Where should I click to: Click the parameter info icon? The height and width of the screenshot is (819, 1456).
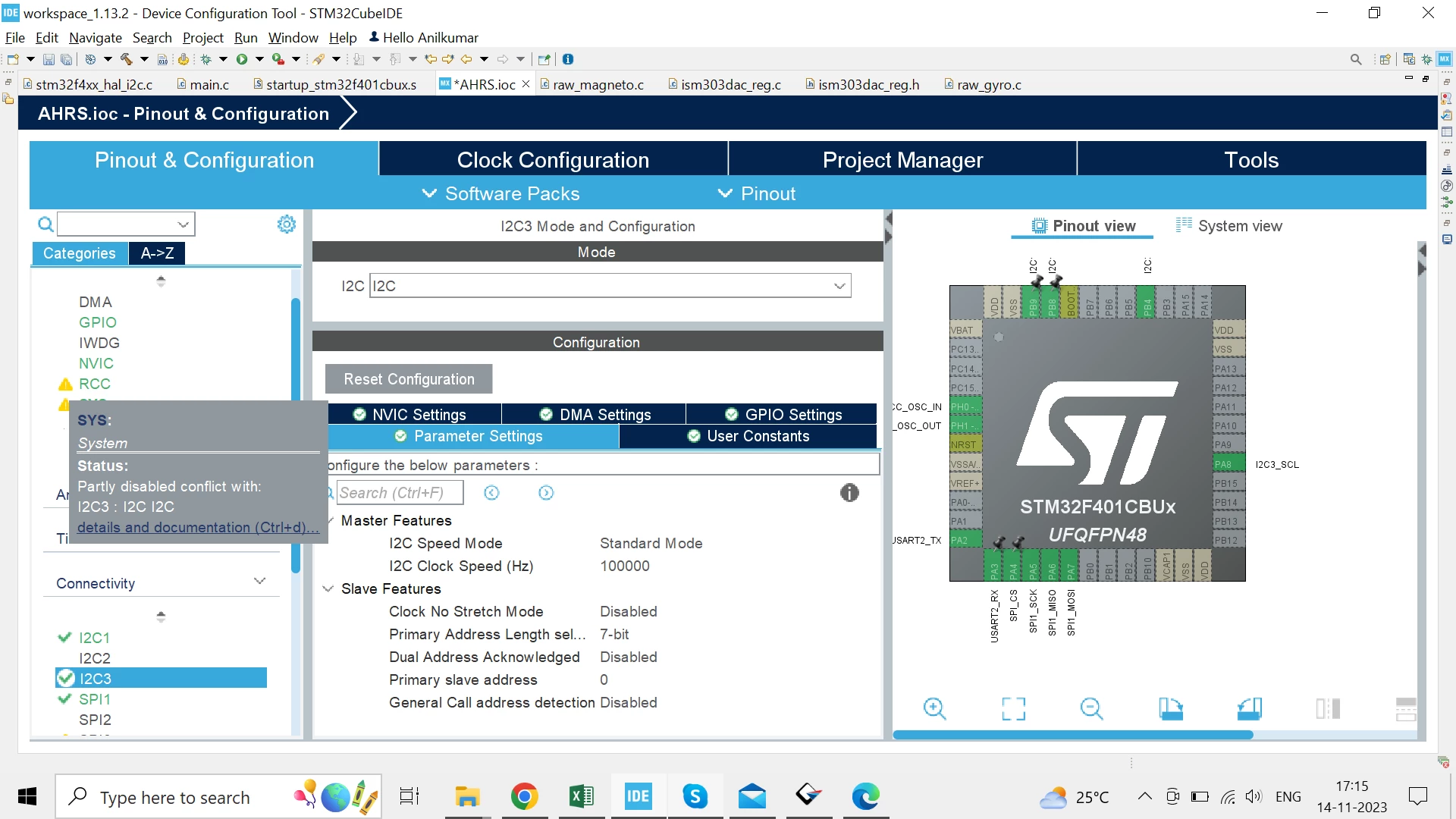849,493
